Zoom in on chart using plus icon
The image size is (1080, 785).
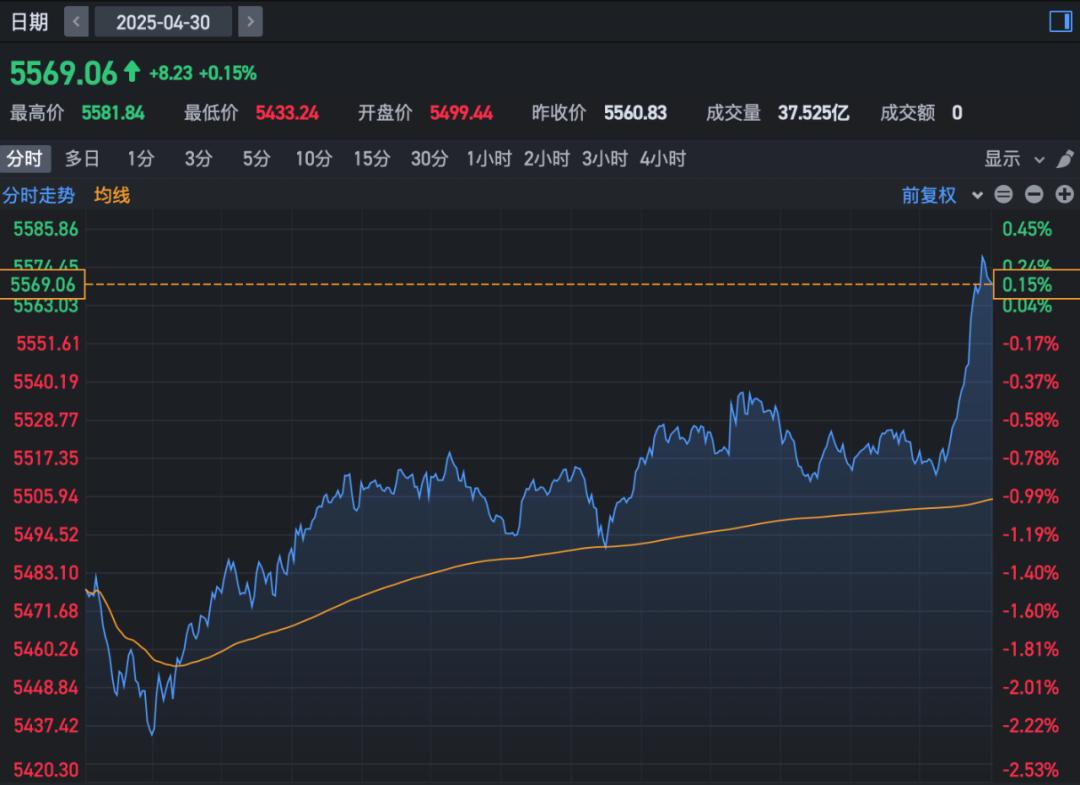[1064, 195]
